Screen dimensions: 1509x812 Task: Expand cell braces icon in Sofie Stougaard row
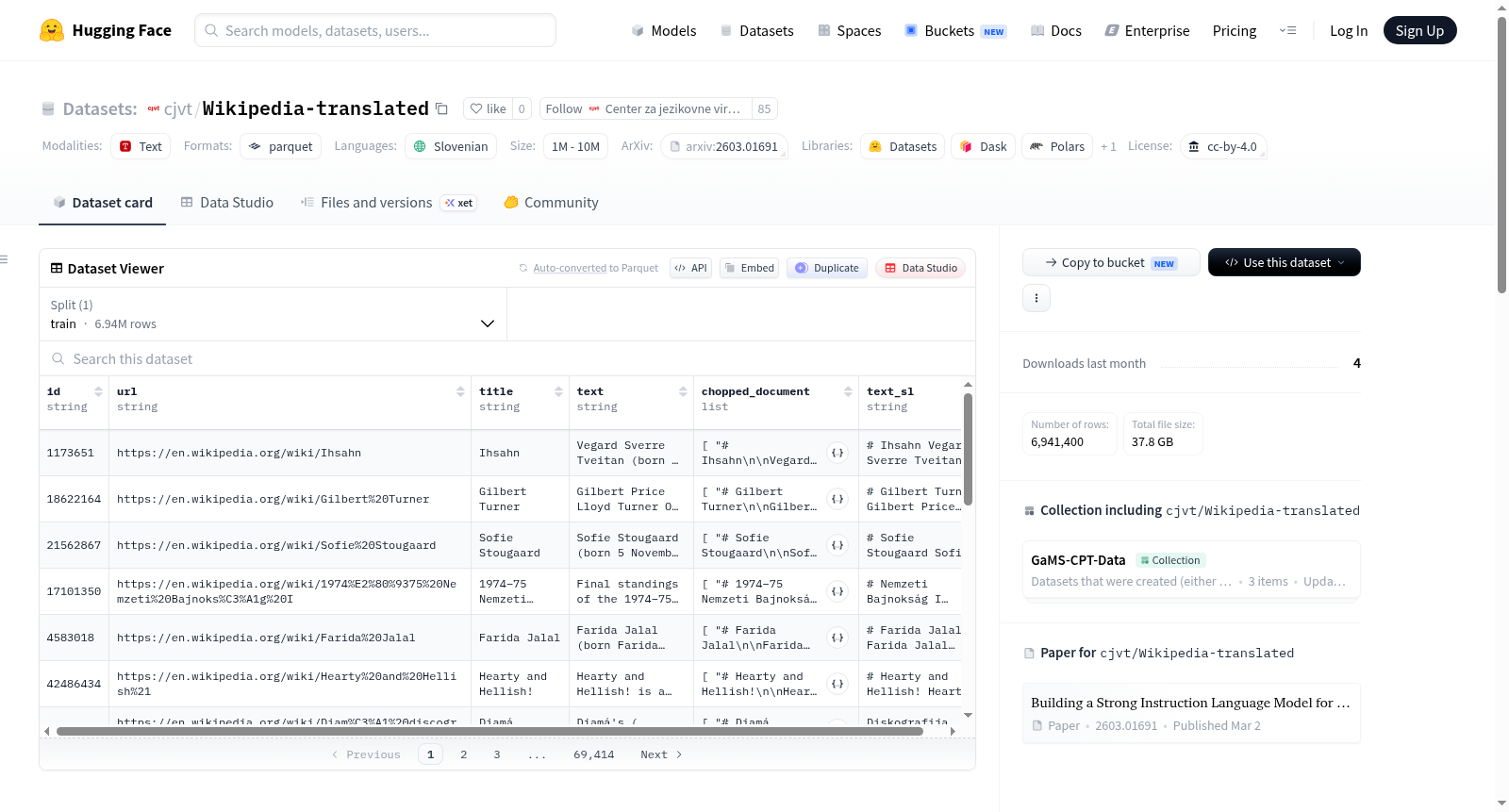pos(837,545)
